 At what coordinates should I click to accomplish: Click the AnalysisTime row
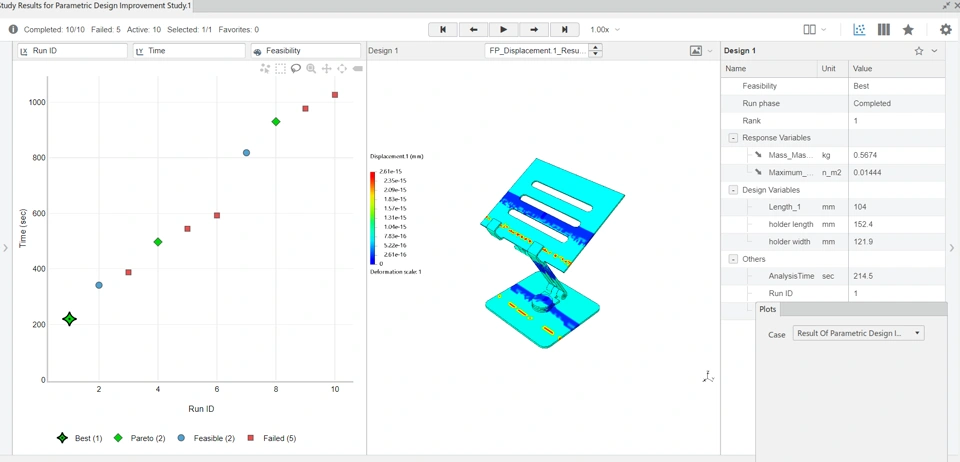coord(834,276)
